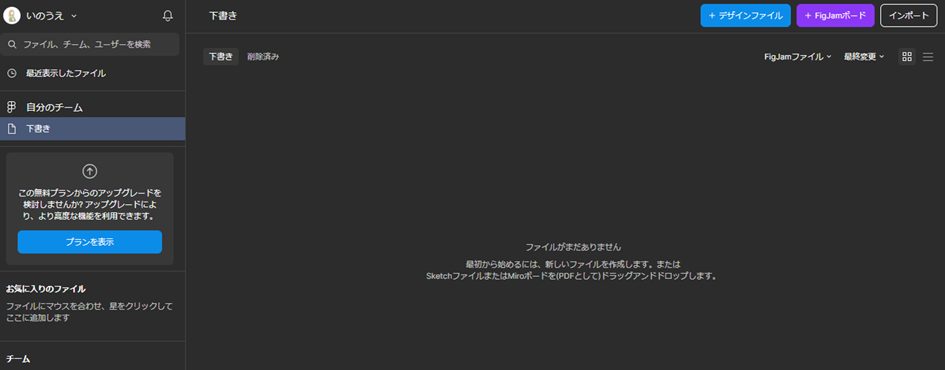945x370 pixels.
Task: Create a new デザインファイル
Action: coord(745,16)
